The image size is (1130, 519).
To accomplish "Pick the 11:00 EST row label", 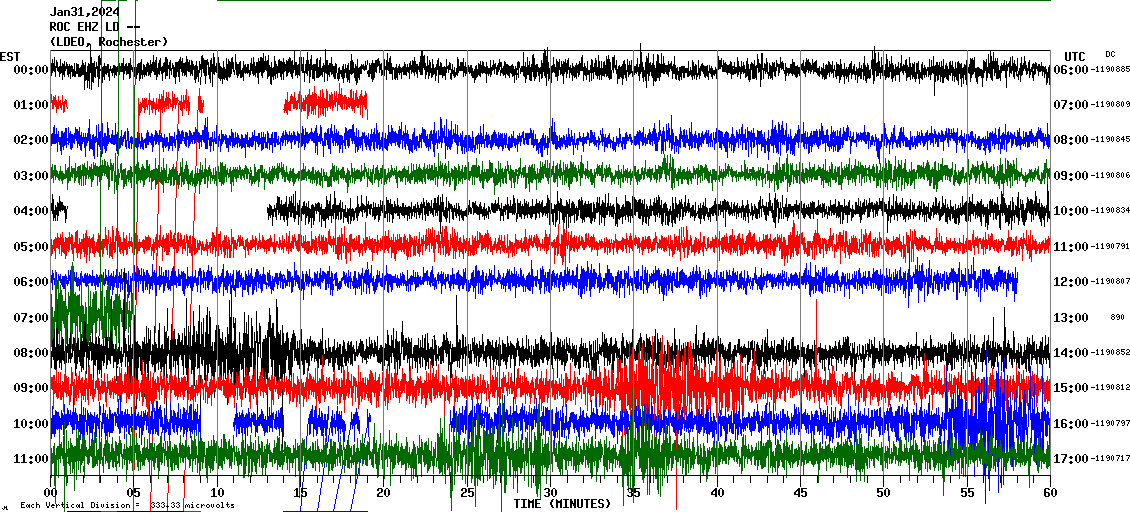I will tap(30, 459).
